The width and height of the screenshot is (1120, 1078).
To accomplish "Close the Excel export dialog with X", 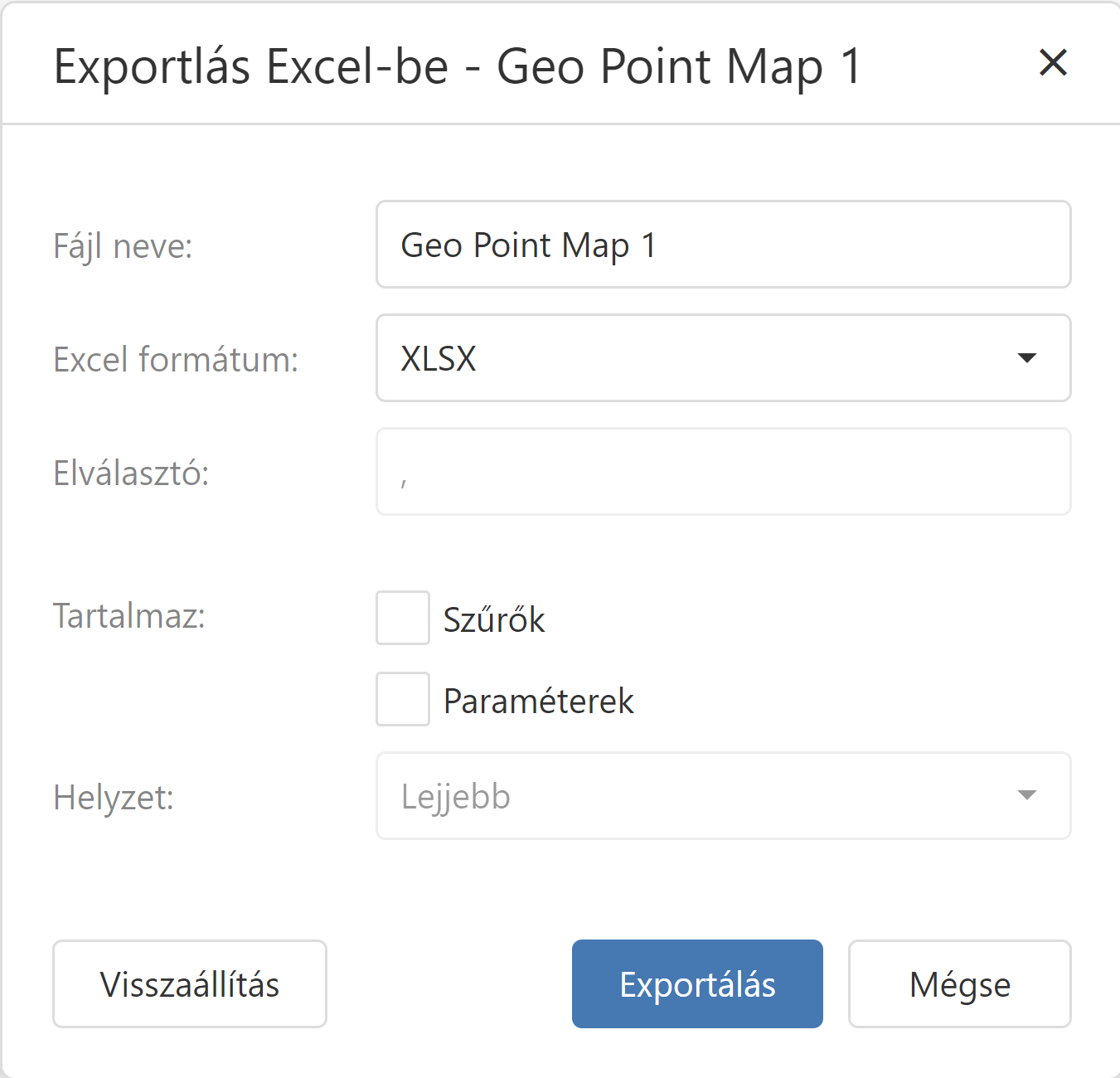I will 1052,63.
